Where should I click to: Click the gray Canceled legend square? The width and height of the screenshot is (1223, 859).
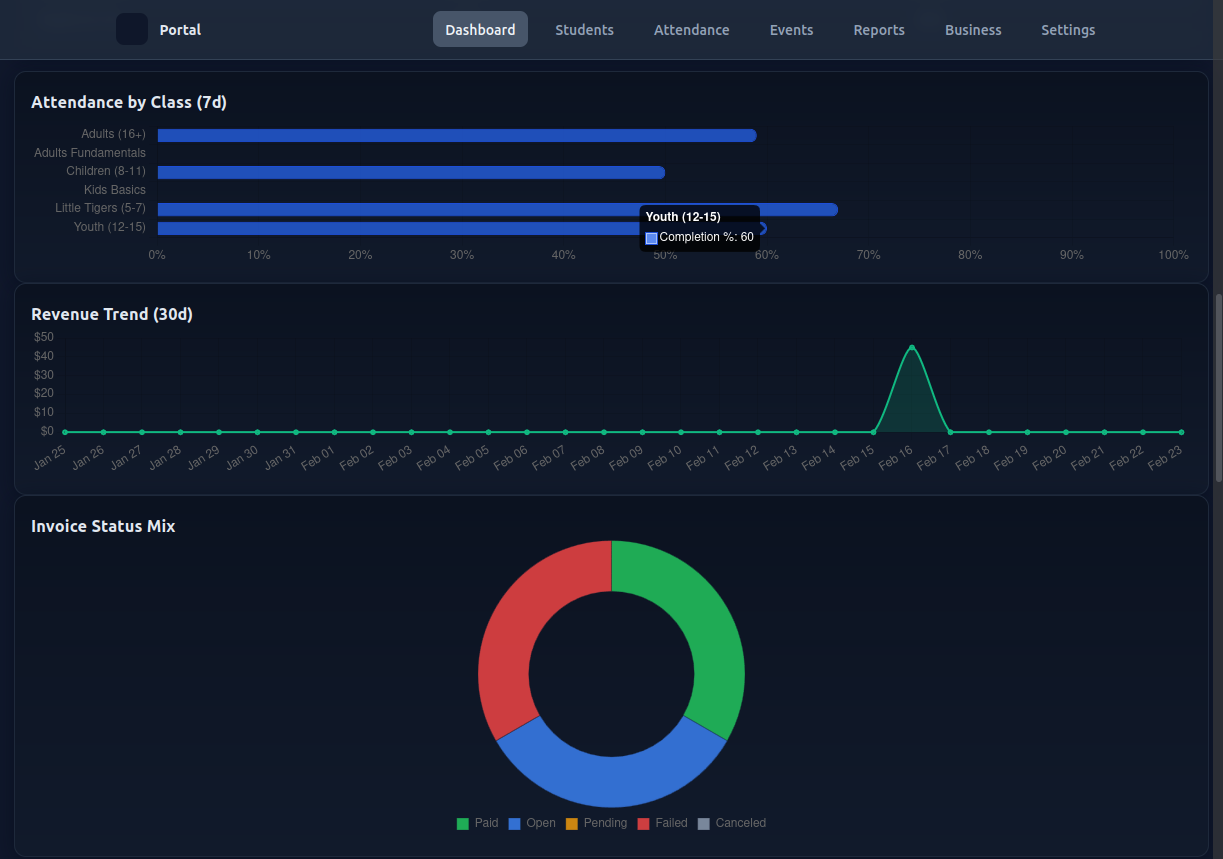point(704,823)
